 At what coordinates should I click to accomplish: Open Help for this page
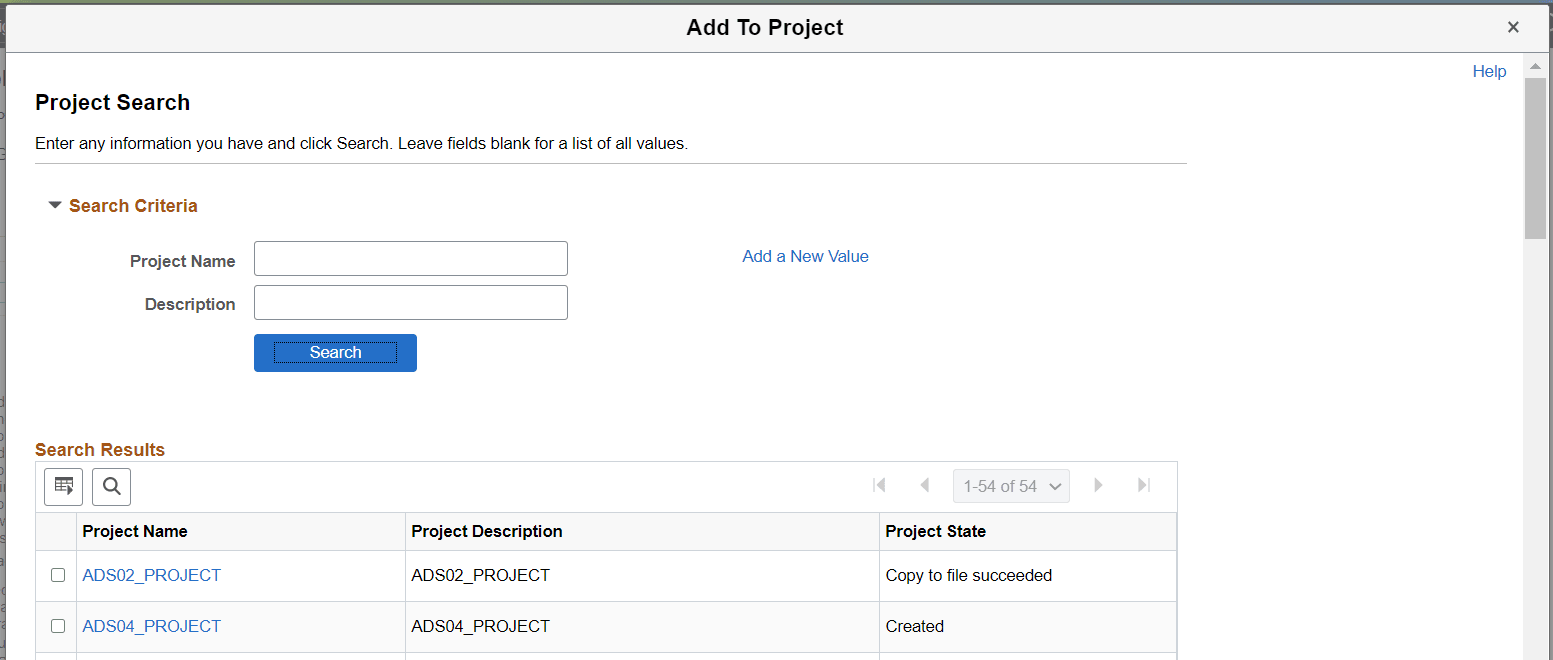pos(1489,71)
